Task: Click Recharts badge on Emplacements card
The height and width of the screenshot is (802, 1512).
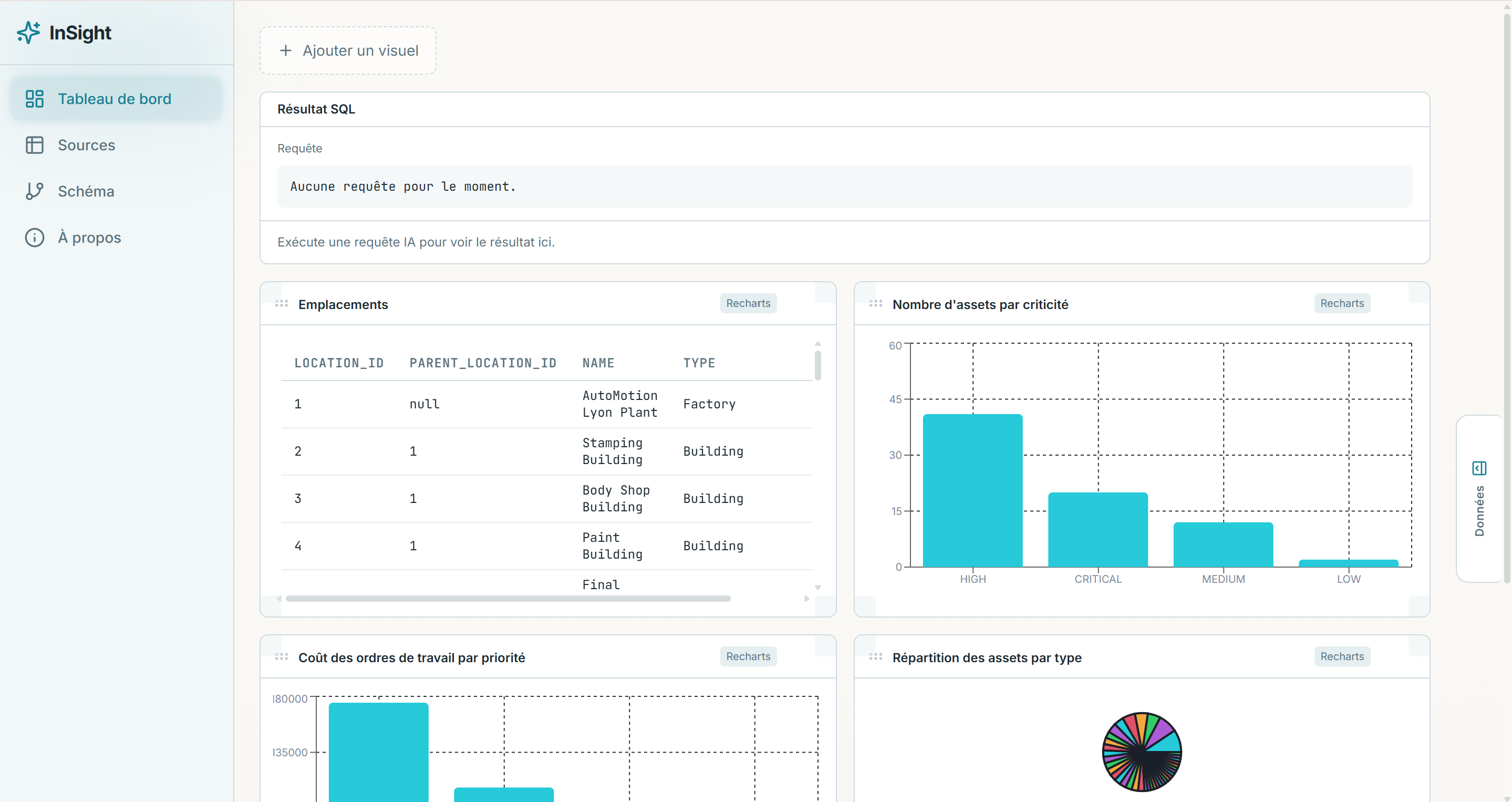Action: point(748,304)
